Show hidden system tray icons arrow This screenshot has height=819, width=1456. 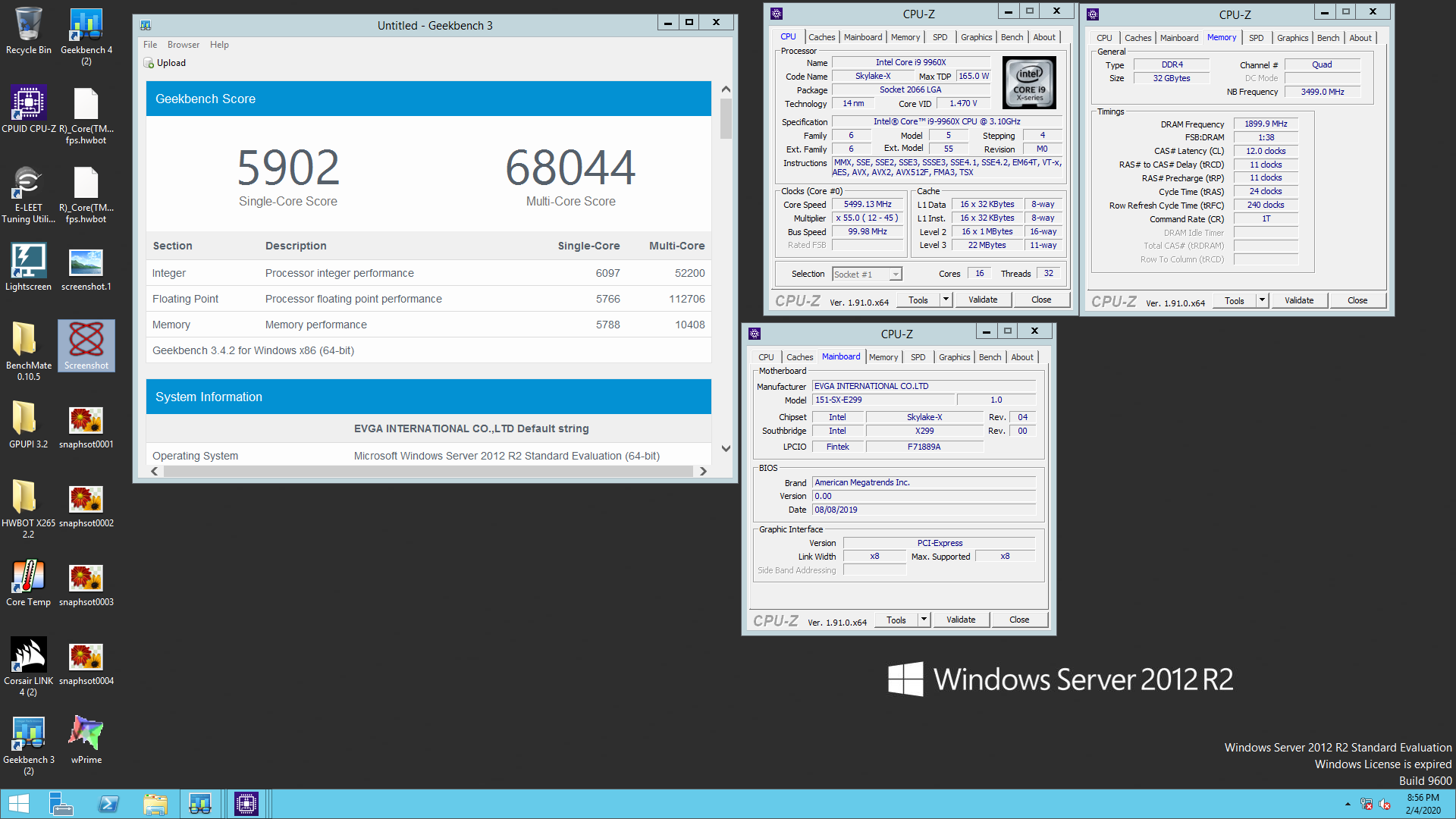(1348, 805)
